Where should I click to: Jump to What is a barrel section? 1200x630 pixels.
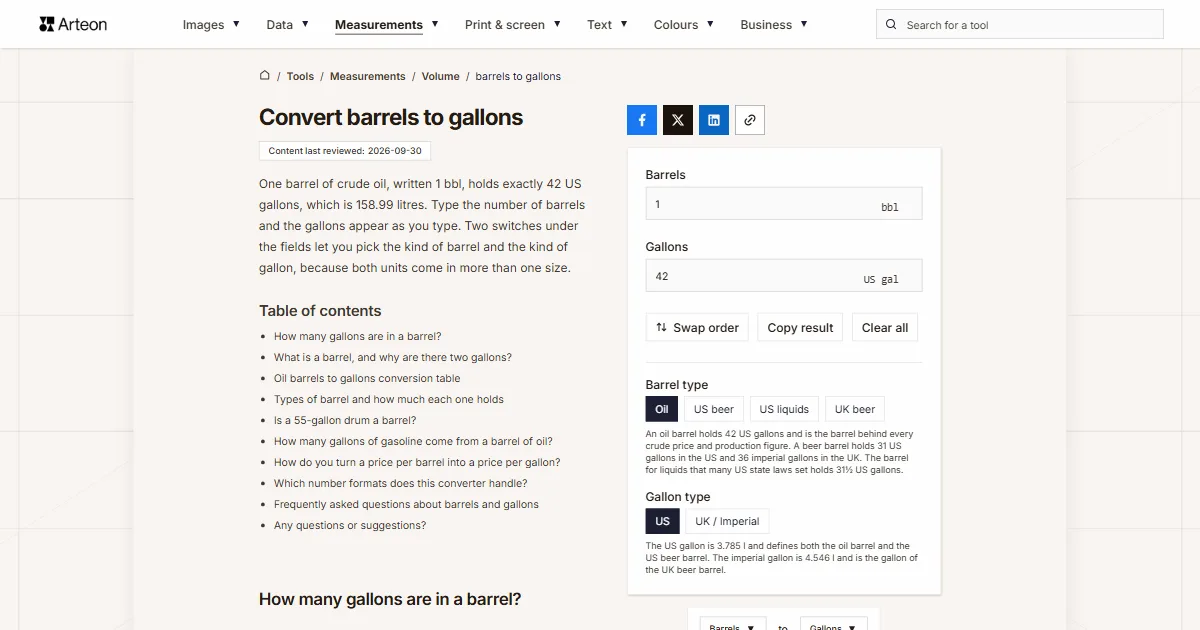pyautogui.click(x=393, y=358)
